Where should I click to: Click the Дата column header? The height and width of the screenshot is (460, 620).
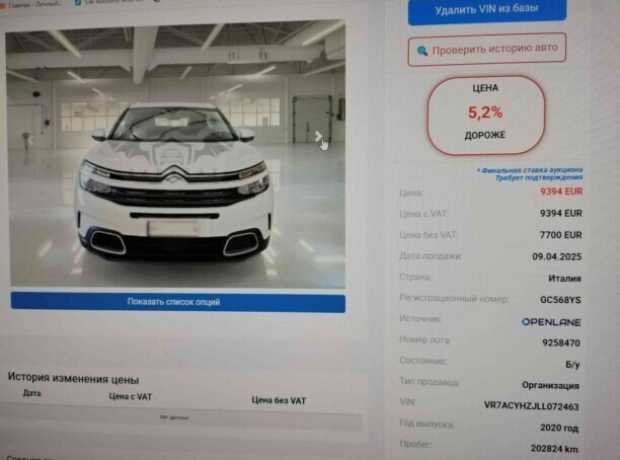point(32,393)
